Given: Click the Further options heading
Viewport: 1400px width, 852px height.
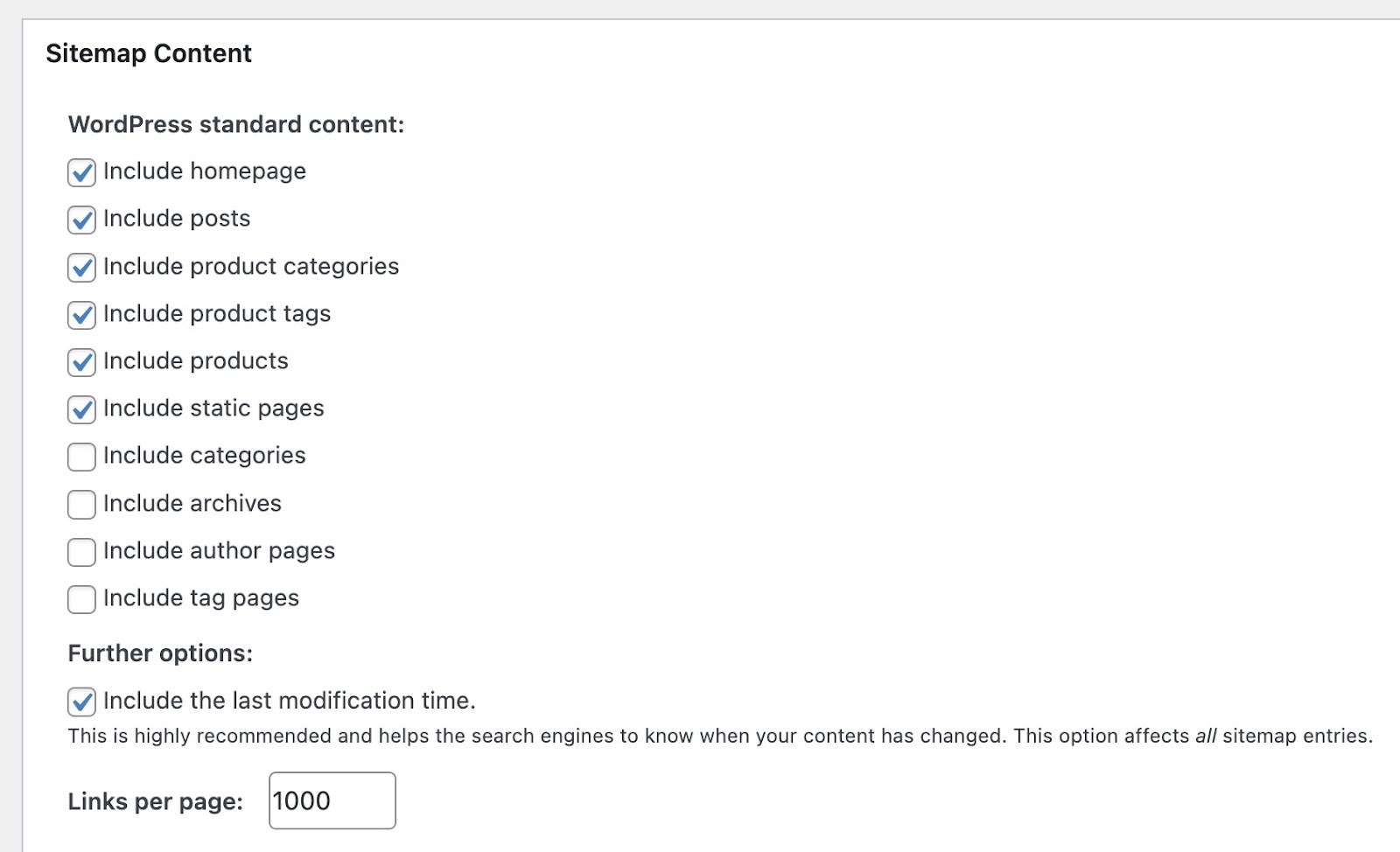Looking at the screenshot, I should pos(160,653).
